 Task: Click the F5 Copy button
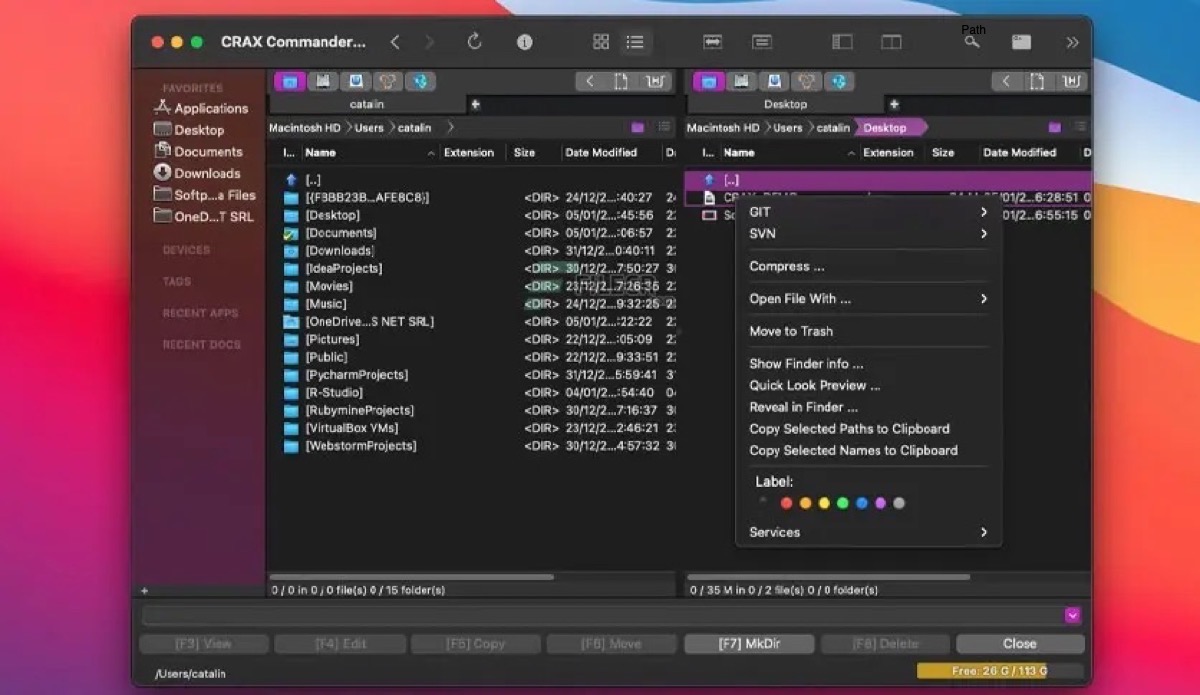[476, 644]
